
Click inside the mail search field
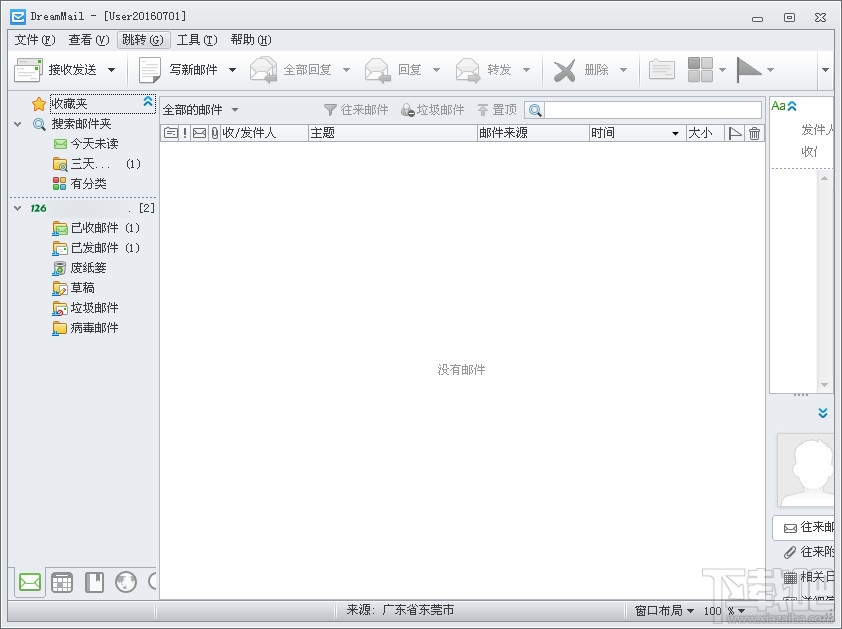(640, 109)
